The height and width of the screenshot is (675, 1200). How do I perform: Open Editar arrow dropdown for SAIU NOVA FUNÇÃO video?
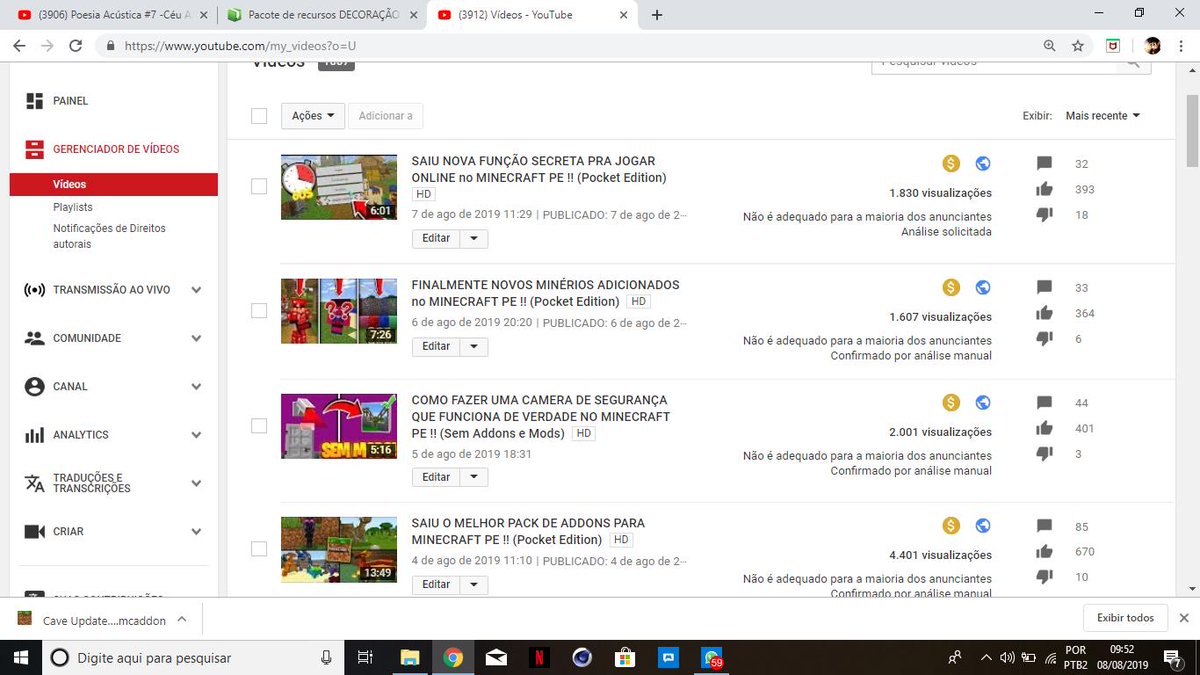[475, 238]
